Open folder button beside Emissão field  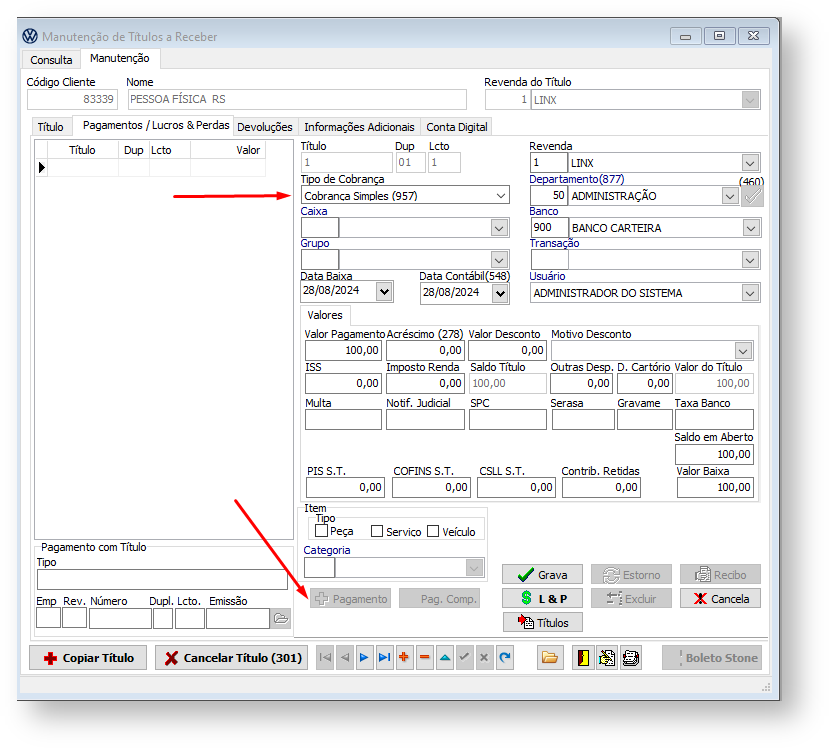tap(281, 618)
